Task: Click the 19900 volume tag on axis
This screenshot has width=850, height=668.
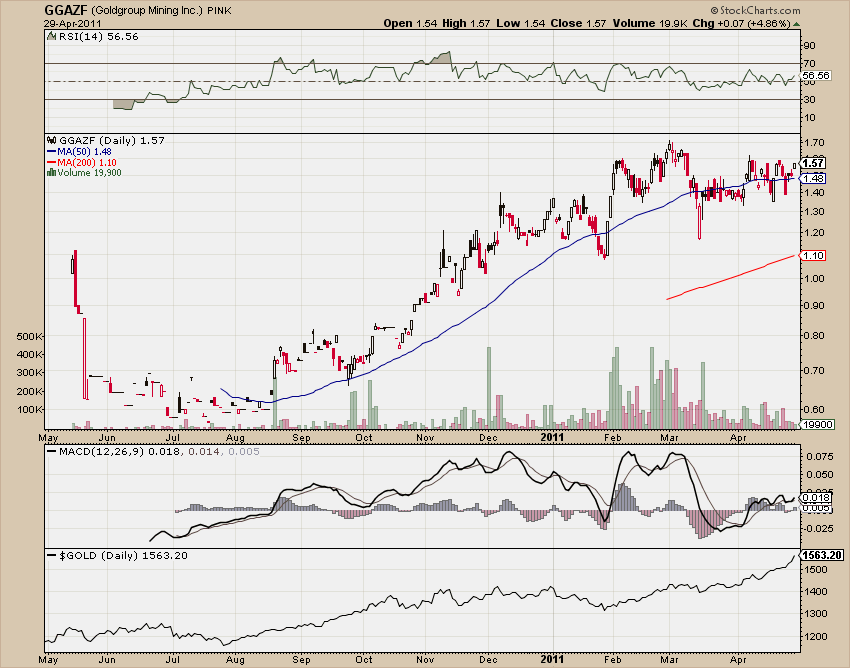Action: pos(817,425)
